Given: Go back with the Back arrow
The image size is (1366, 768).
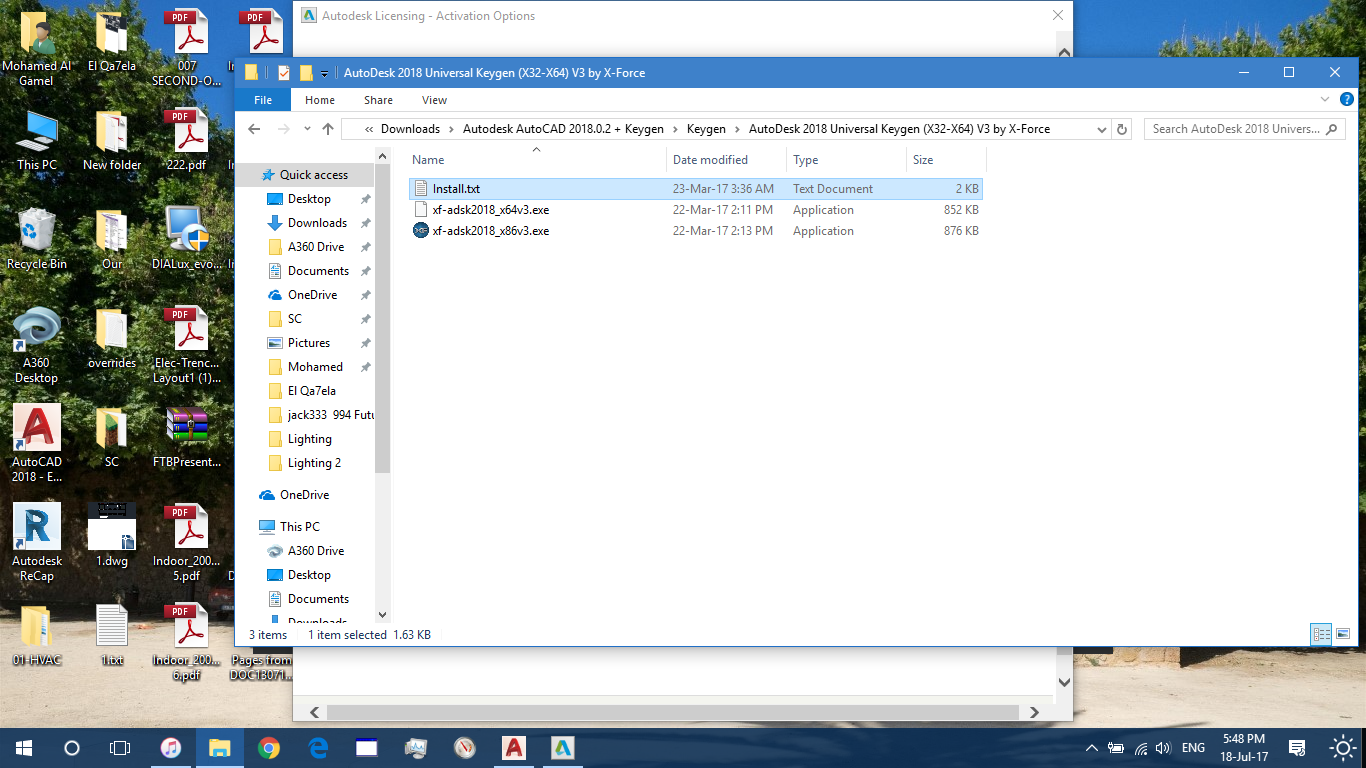Looking at the screenshot, I should coord(254,129).
